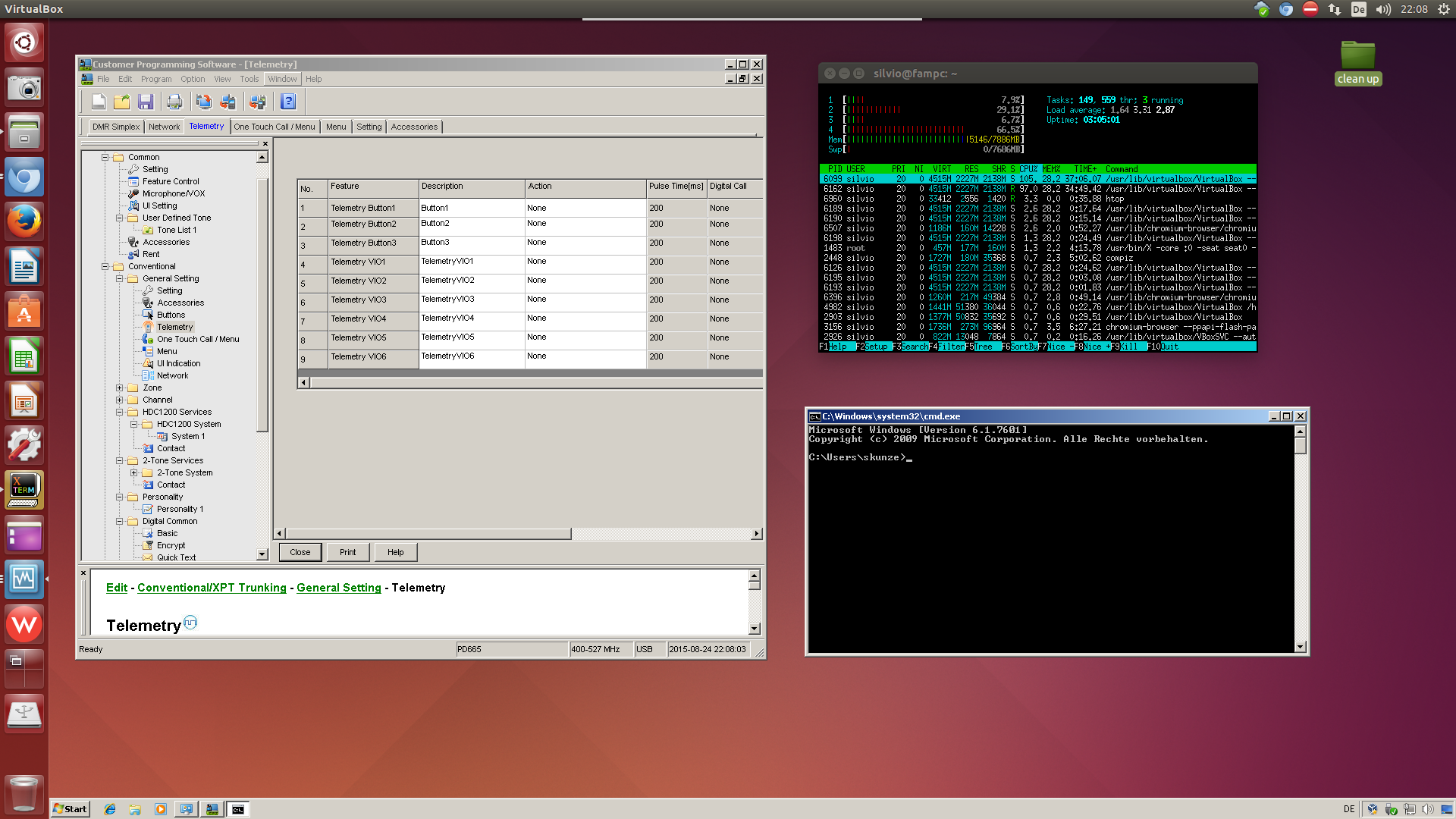The width and height of the screenshot is (1456, 819).
Task: Select System 1 under HDC1200 System
Action: coord(187,436)
